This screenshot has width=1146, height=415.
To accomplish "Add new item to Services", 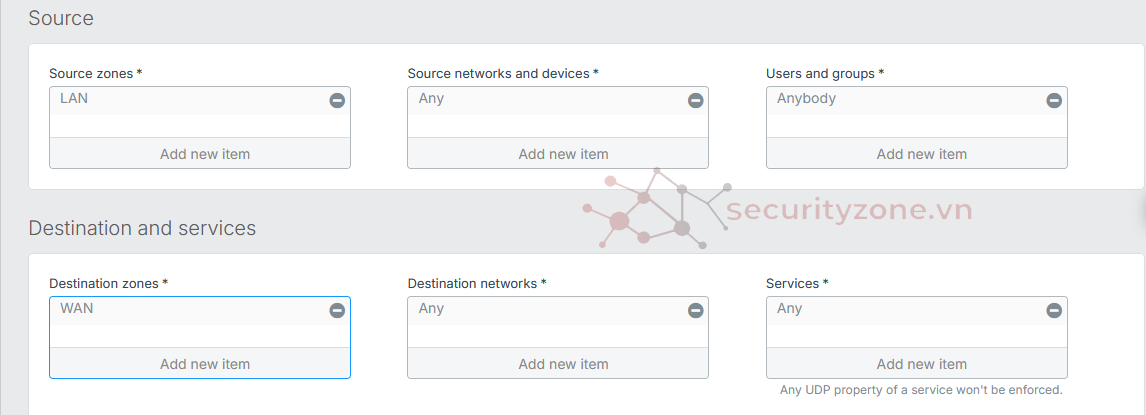I will click(x=921, y=364).
